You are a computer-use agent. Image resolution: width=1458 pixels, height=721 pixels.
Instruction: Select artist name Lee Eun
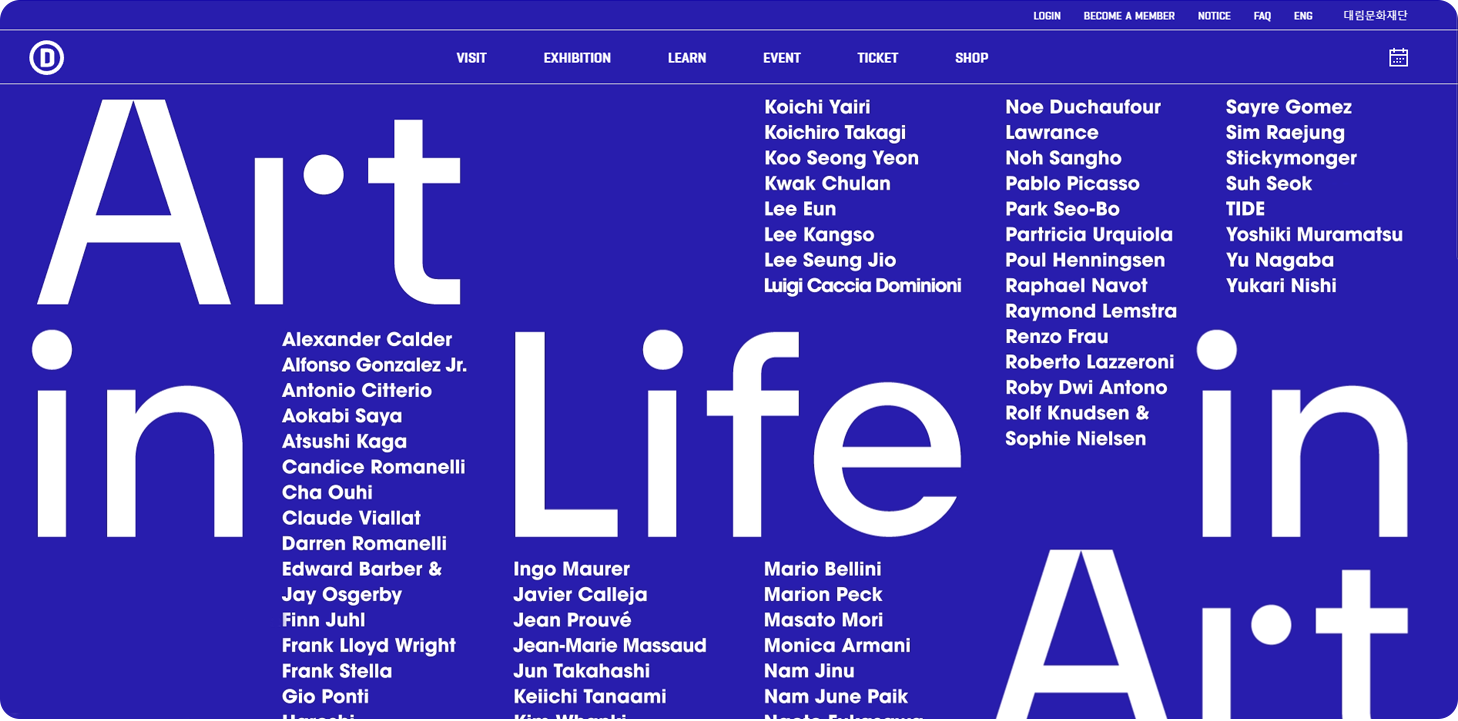[x=800, y=209]
